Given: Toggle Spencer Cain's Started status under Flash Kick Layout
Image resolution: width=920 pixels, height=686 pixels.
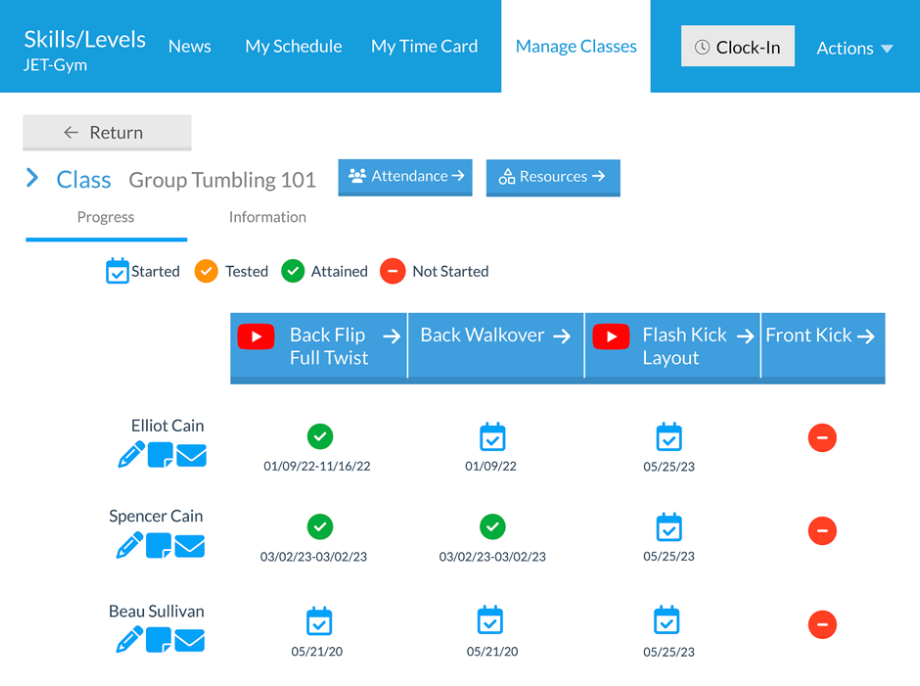Looking at the screenshot, I should click(x=668, y=527).
